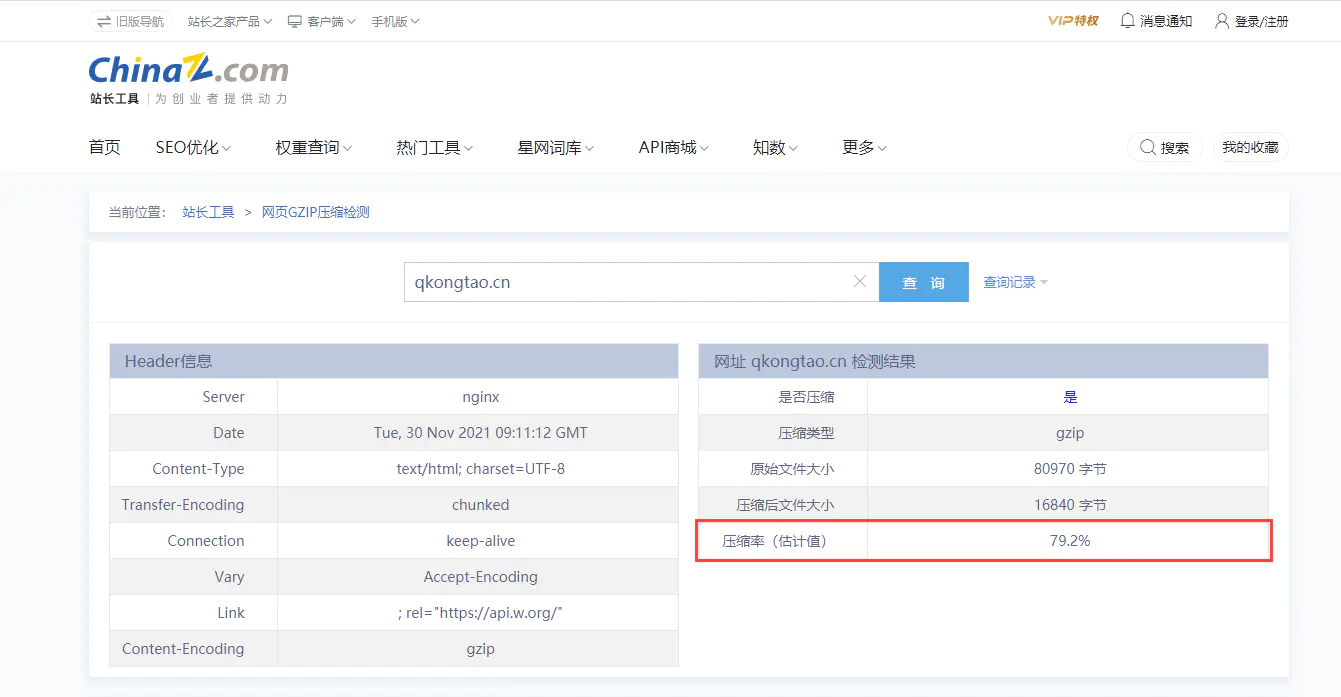This screenshot has height=697, width=1341.
Task: Click the 是否压缩 value 是
Action: (x=1070, y=397)
